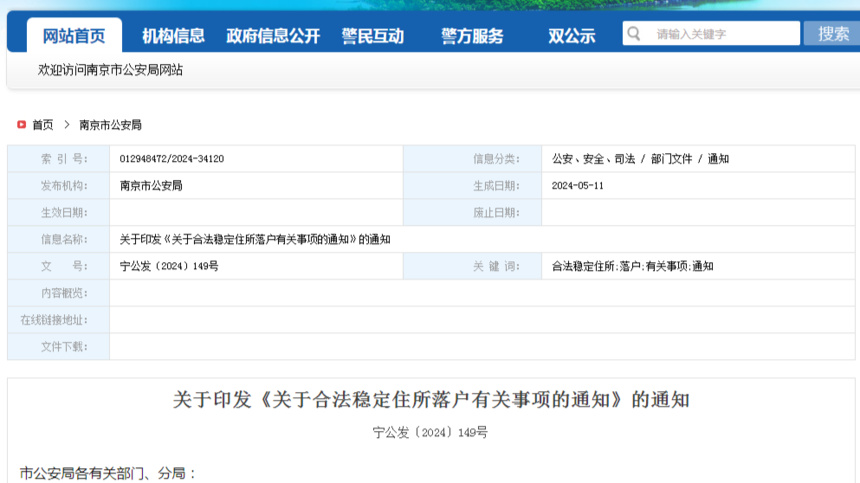Open the 警方服务 menu item
The width and height of the screenshot is (860, 483).
pyautogui.click(x=472, y=36)
